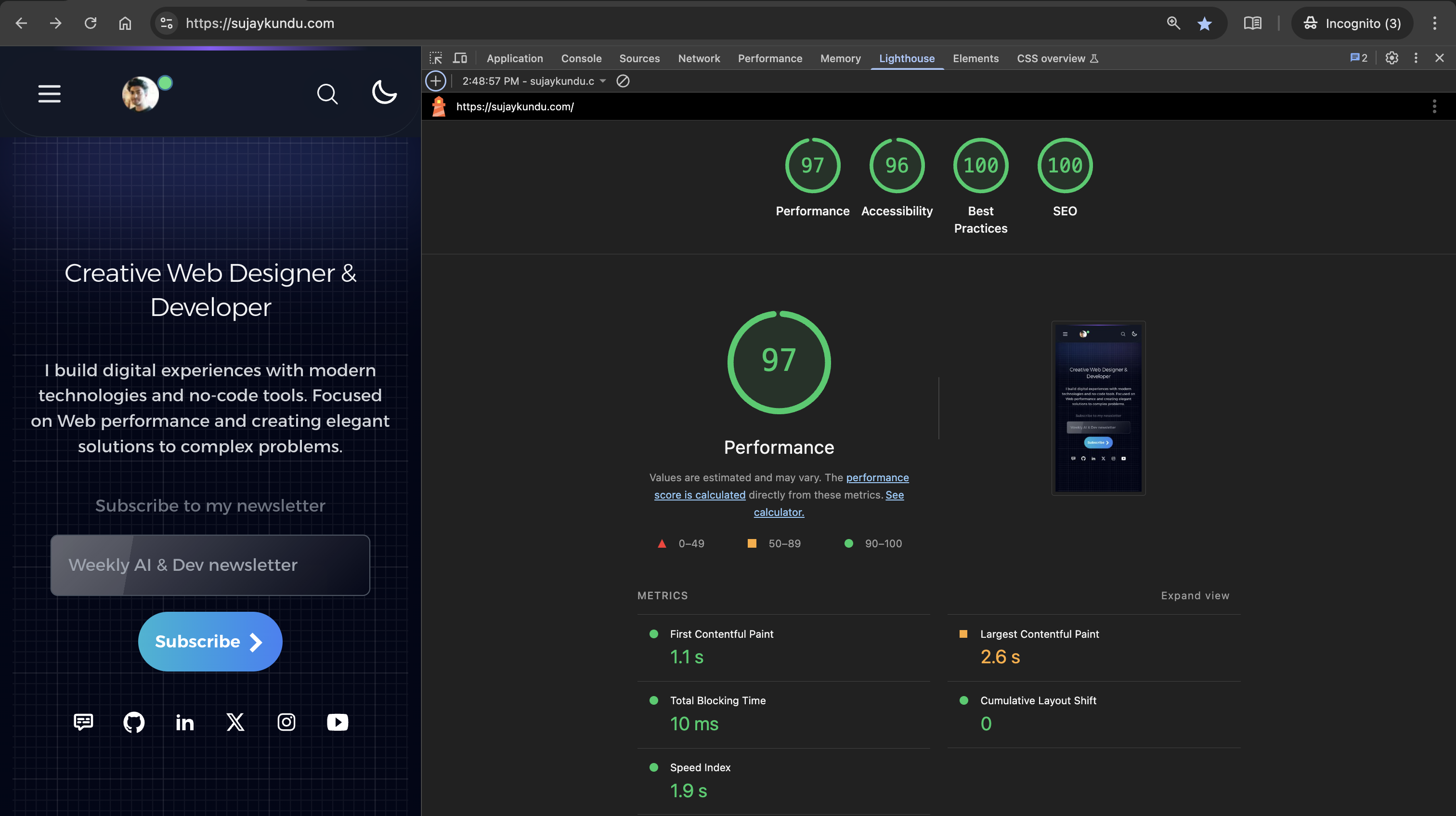Open the GitHub social icon
This screenshot has height=816, width=1456.
pyautogui.click(x=134, y=722)
